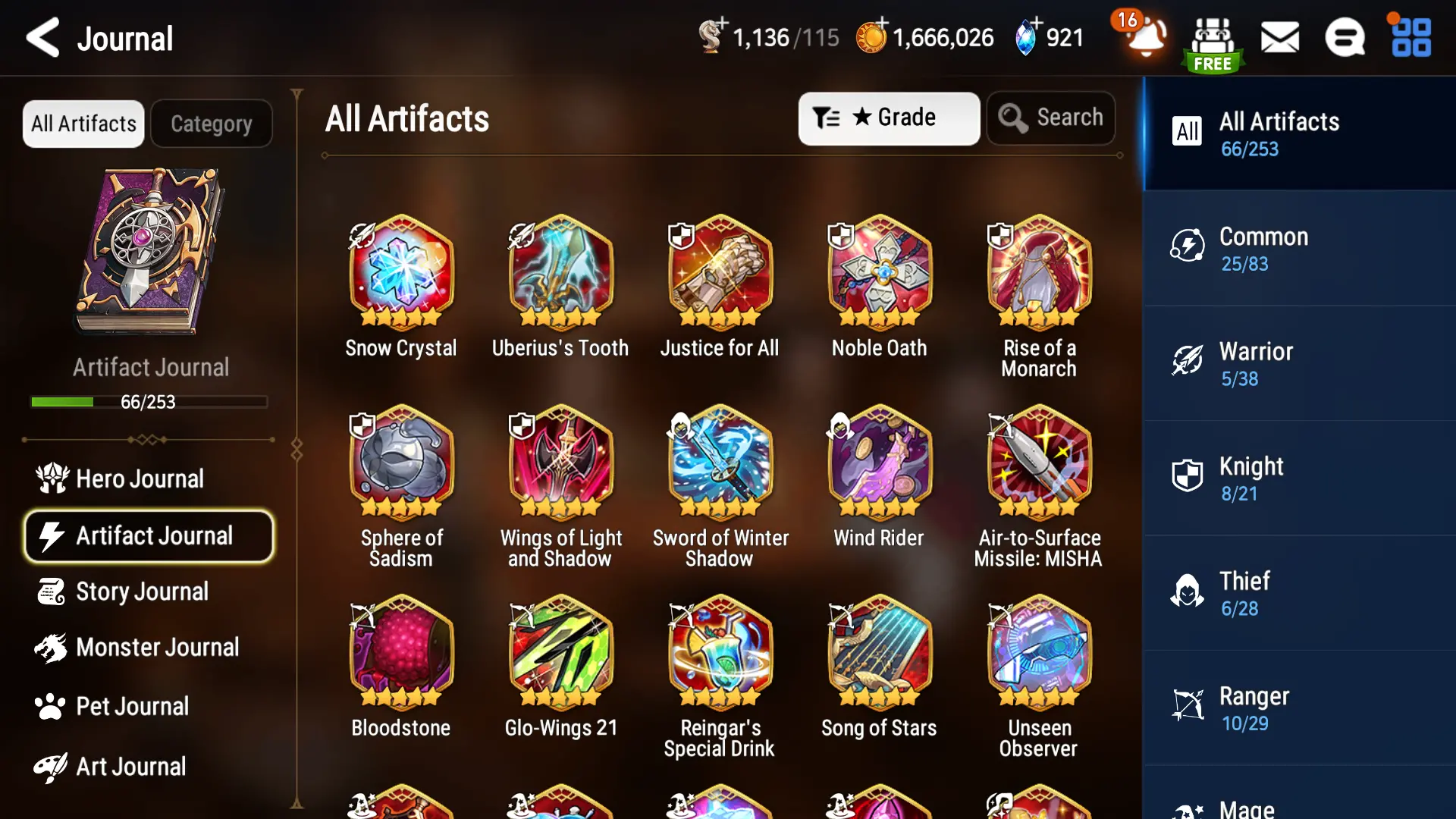Viewport: 1456px width, 819px height.
Task: Open the notifications bell icon
Action: [x=1145, y=36]
